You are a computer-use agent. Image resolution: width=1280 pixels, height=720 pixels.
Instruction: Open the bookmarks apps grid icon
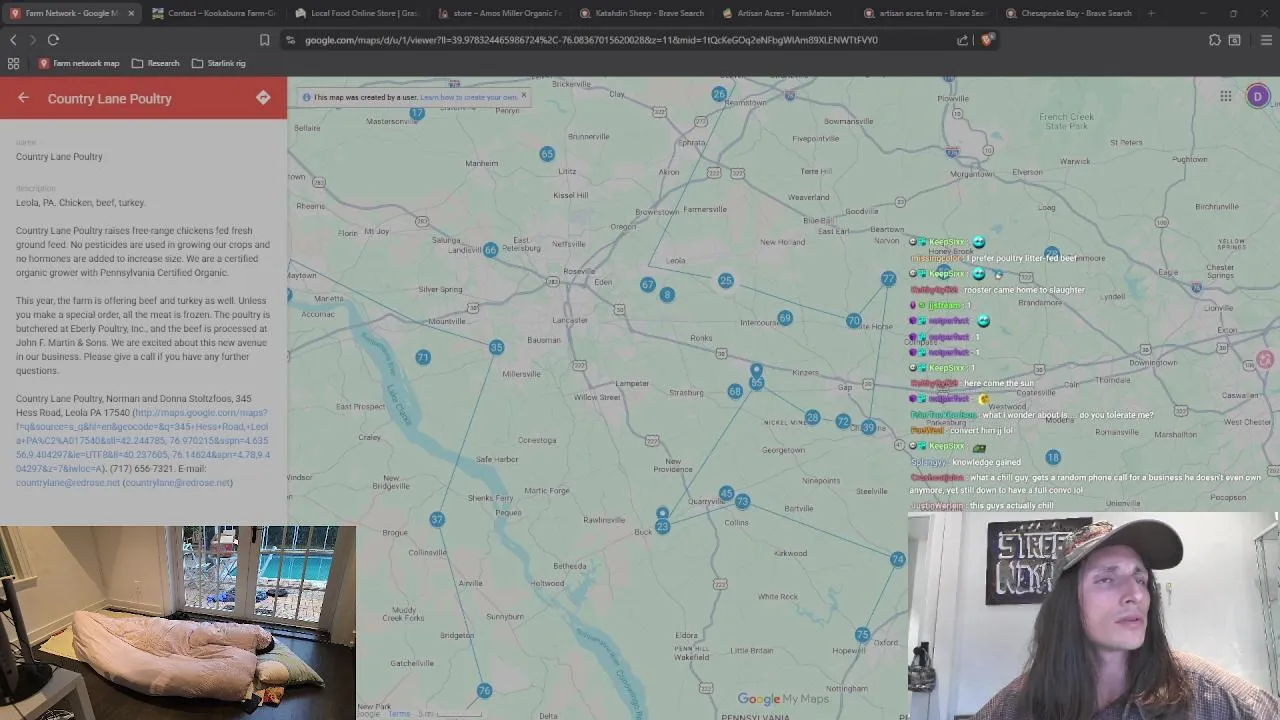(13, 63)
